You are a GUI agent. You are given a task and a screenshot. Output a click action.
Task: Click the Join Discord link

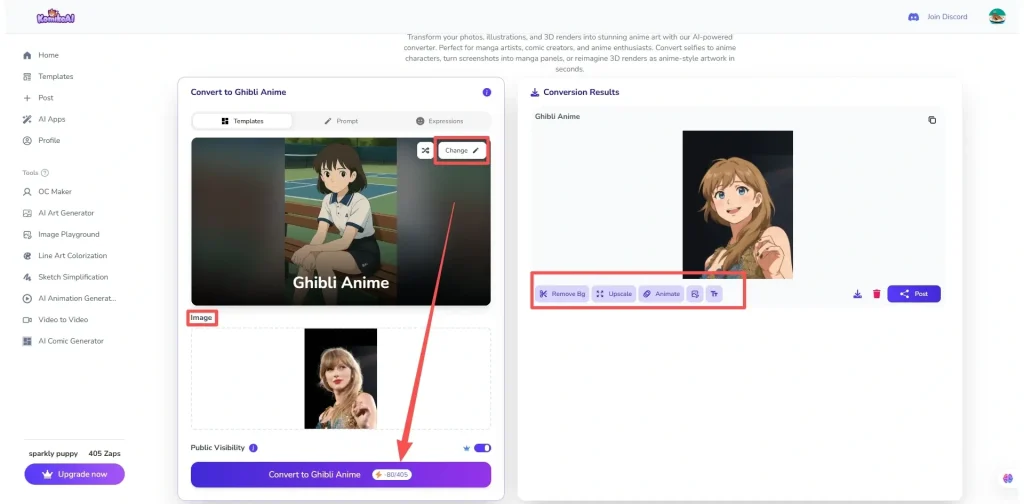(938, 17)
